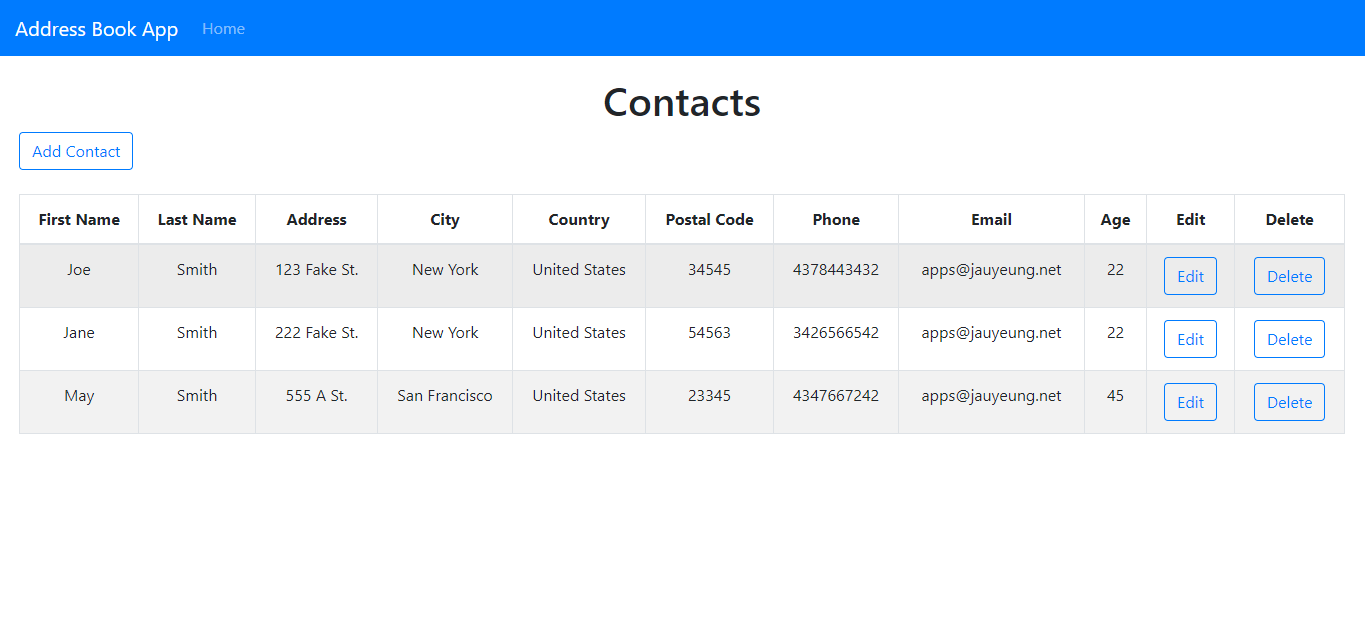
Task: Click the Phone column header
Action: pyautogui.click(x=835, y=219)
